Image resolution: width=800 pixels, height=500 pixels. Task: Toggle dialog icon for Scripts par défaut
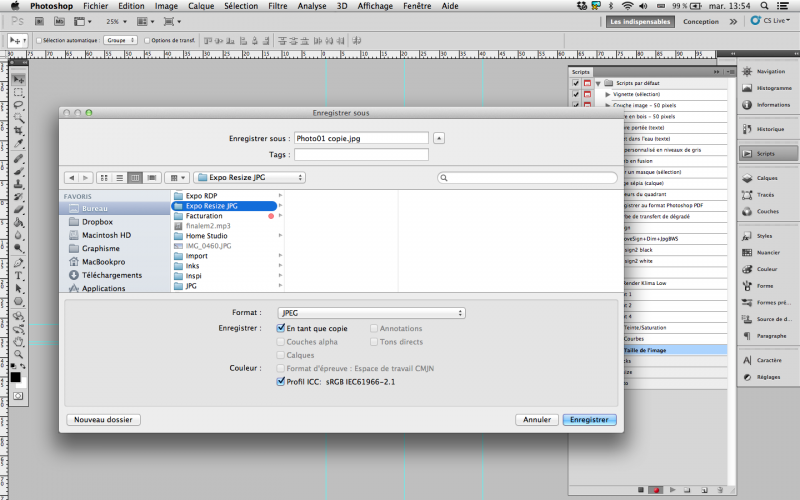pyautogui.click(x=587, y=83)
